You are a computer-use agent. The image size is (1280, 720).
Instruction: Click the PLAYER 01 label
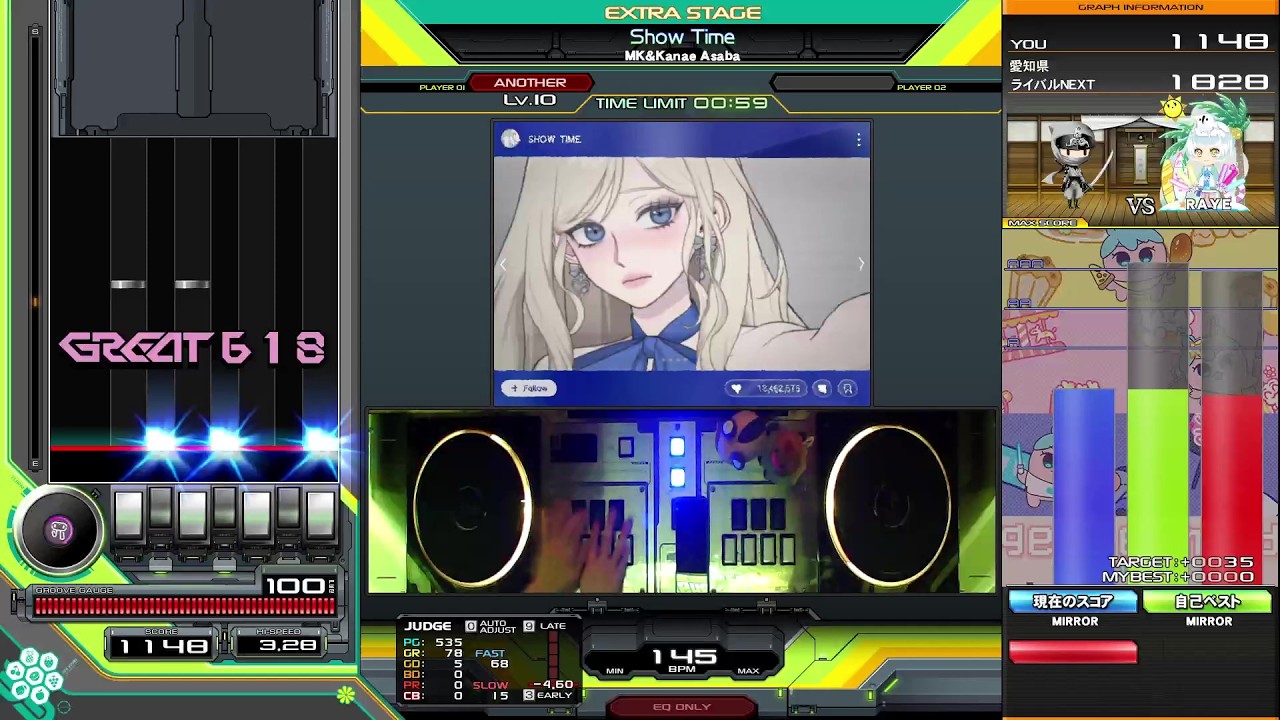[x=442, y=88]
